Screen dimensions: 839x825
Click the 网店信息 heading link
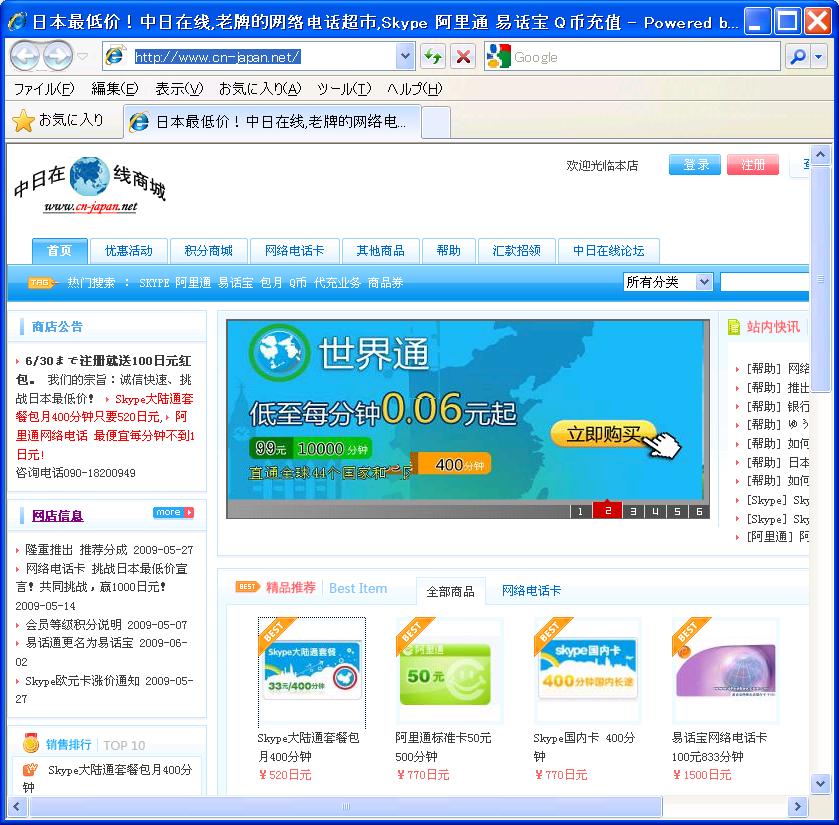(x=57, y=516)
